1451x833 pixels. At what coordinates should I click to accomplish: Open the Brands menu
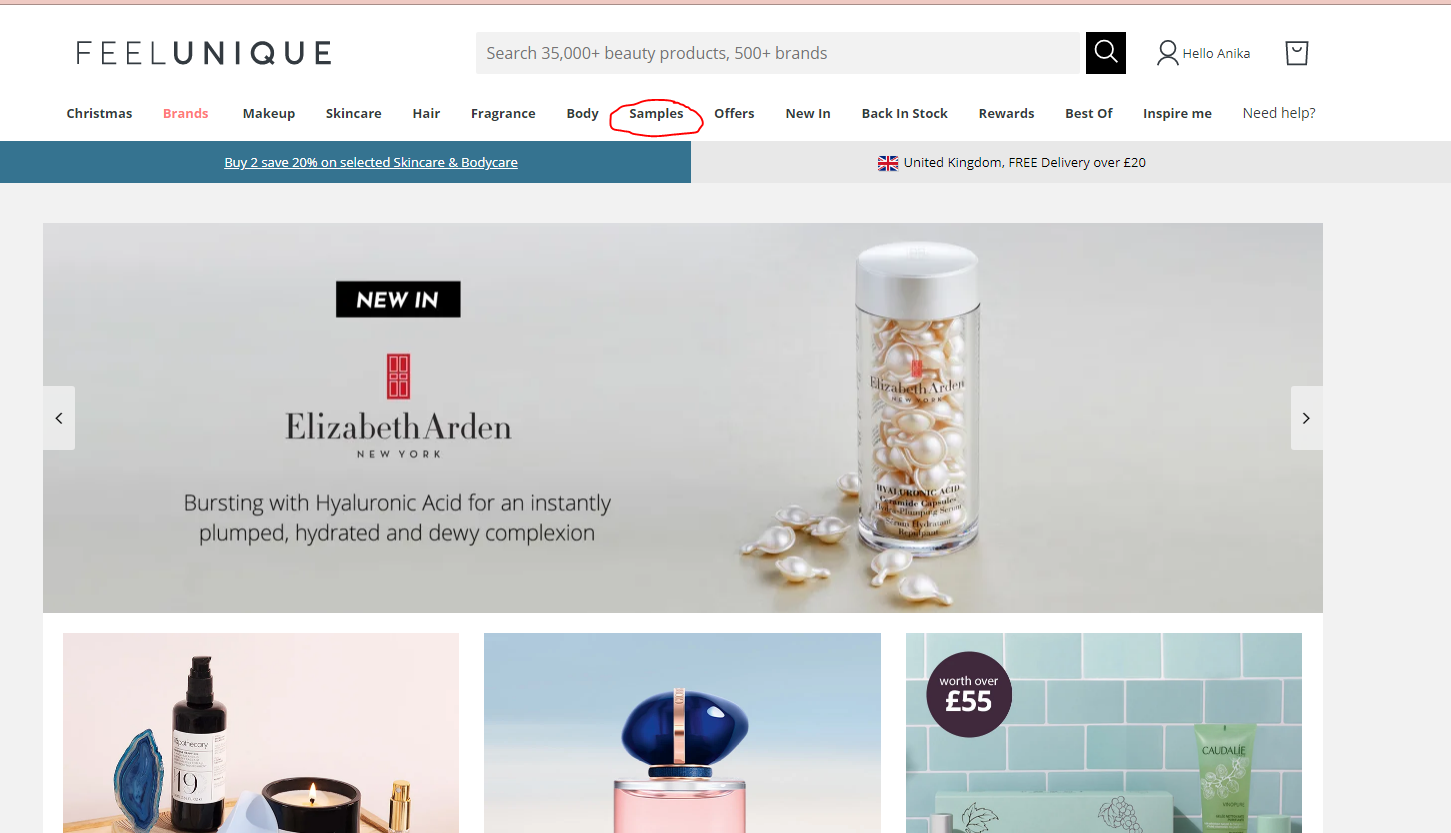(186, 114)
